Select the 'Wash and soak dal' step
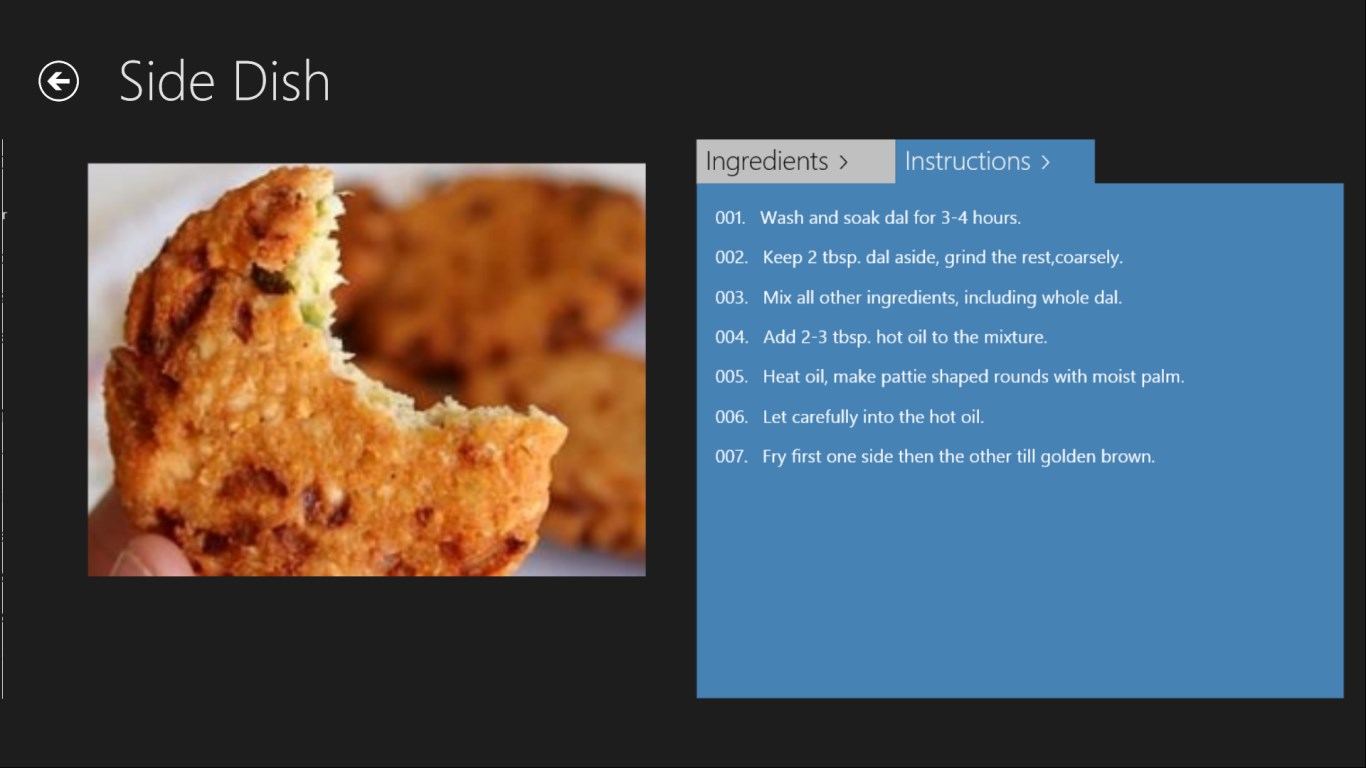Viewport: 1366px width, 768px height. (x=890, y=217)
